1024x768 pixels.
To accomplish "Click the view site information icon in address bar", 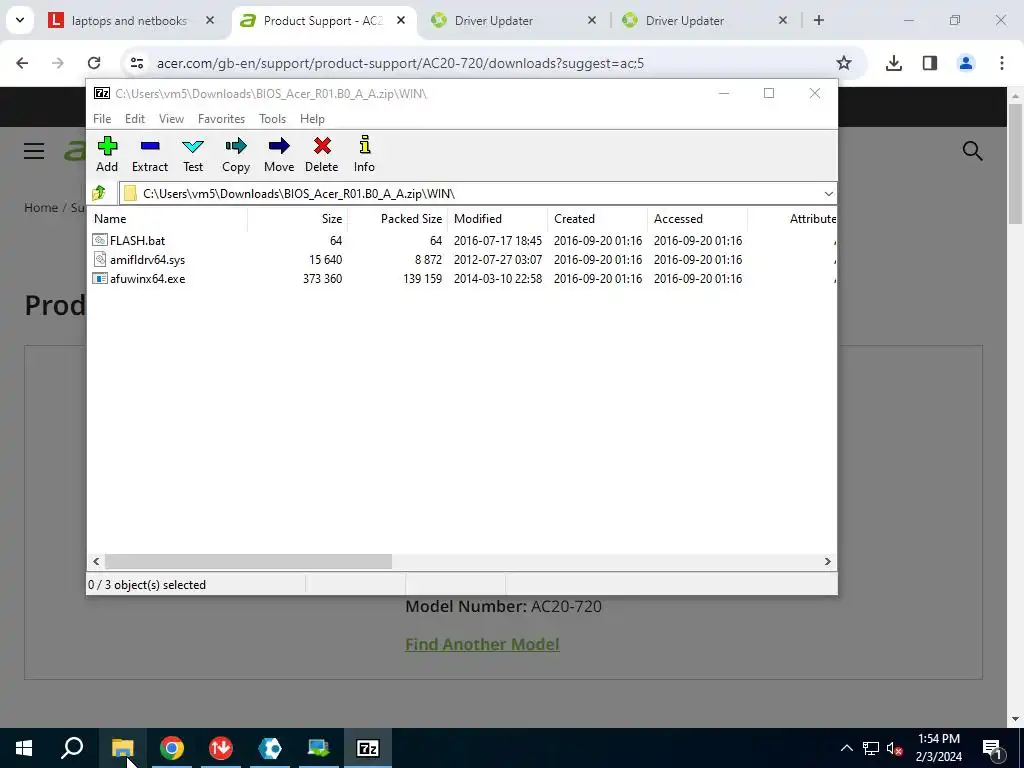I will [136, 63].
